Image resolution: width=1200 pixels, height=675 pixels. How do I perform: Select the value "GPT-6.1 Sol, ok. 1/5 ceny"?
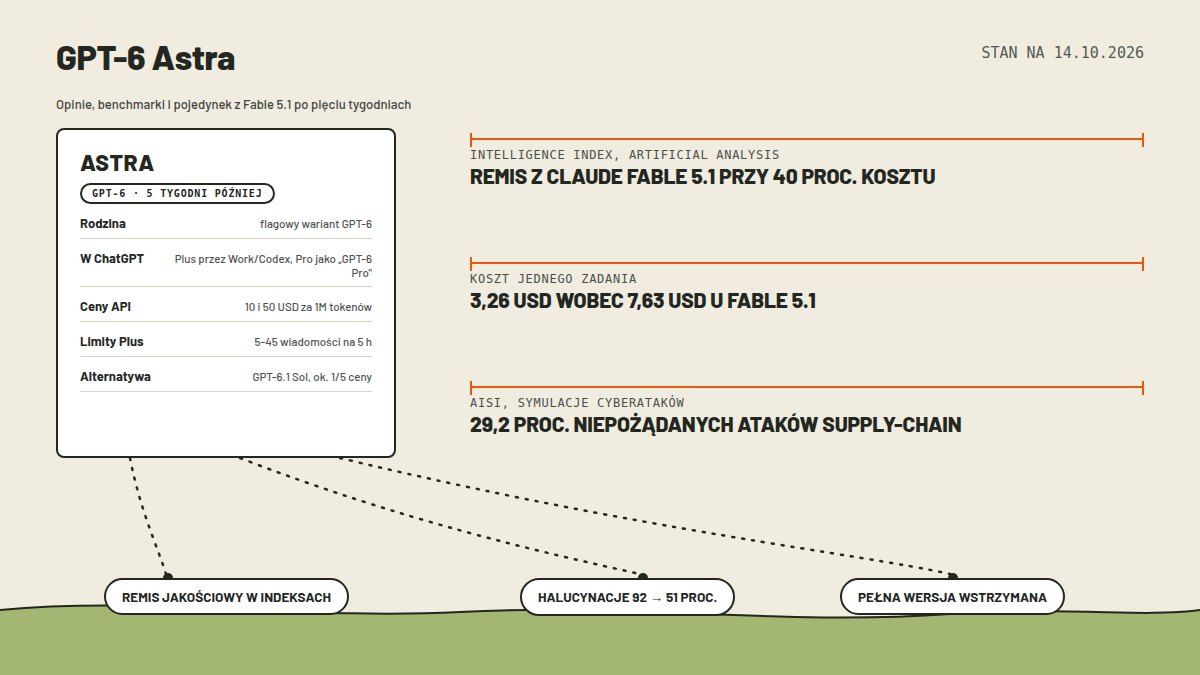point(312,377)
